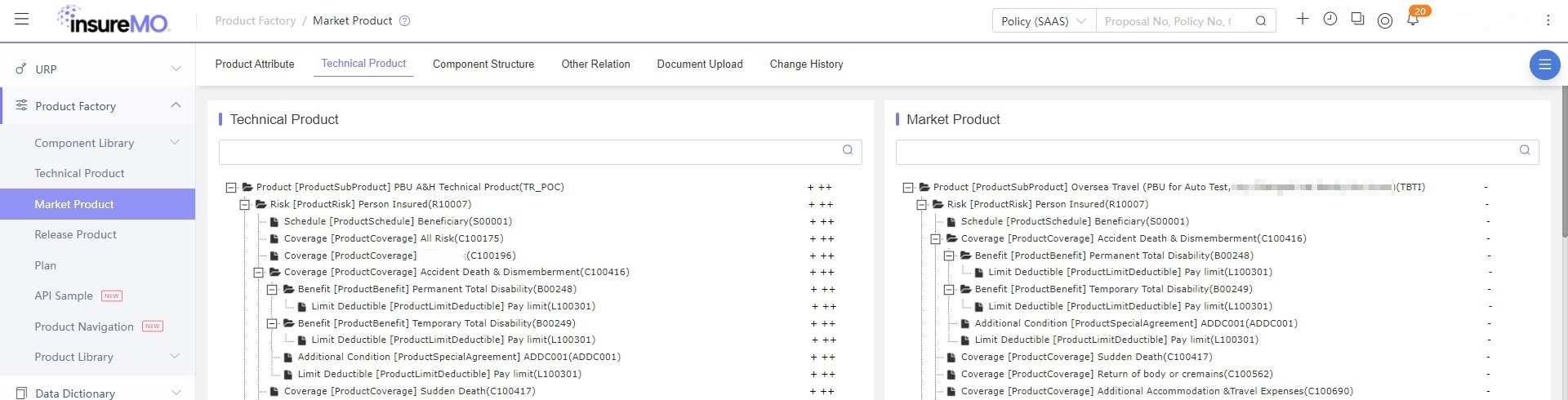This screenshot has height=400, width=1568.
Task: Click the Technical Product search magnifier icon
Action: tap(848, 150)
